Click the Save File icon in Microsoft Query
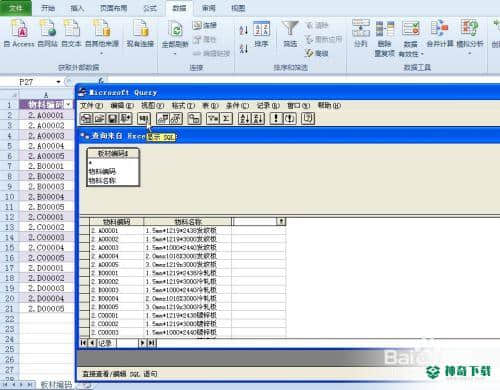This screenshot has width=500, height=390. point(113,118)
